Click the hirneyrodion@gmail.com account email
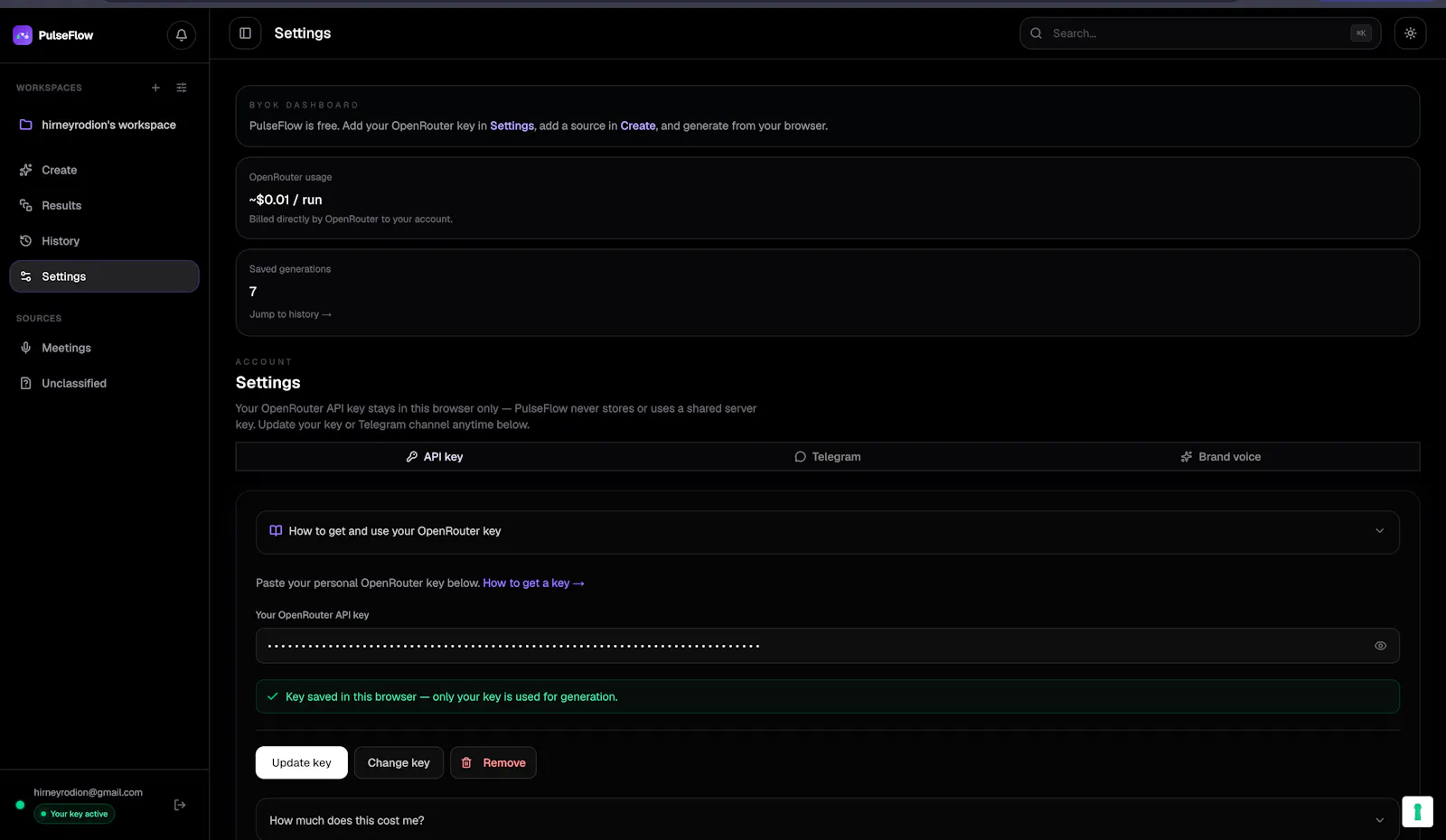The height and width of the screenshot is (840, 1446). (x=89, y=792)
